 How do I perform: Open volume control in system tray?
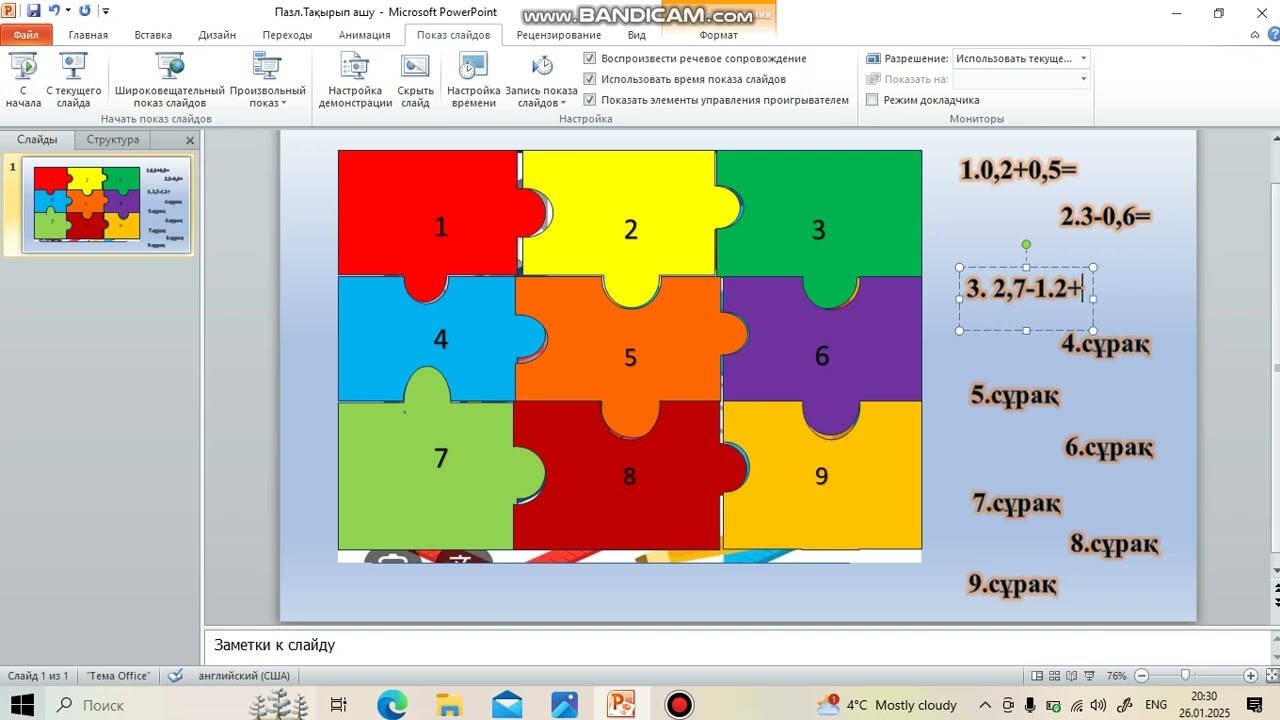pyautogui.click(x=1098, y=705)
